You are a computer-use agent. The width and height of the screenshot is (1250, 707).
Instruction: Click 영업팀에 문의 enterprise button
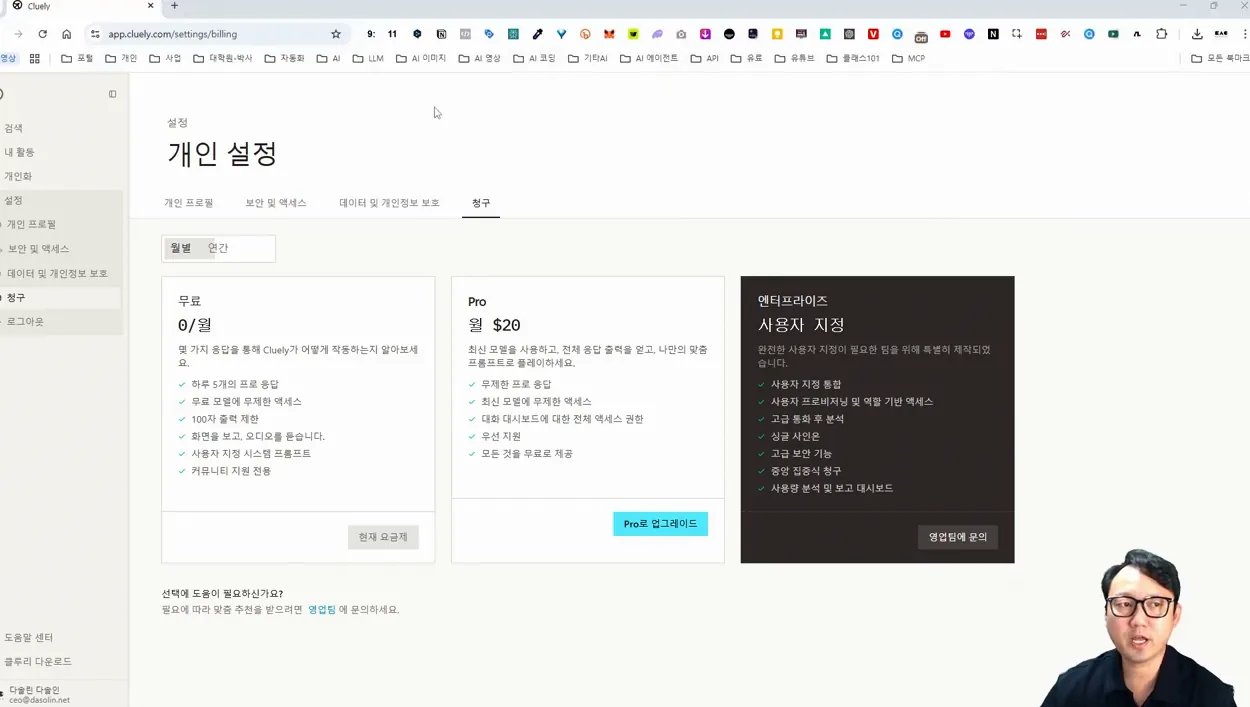957,537
